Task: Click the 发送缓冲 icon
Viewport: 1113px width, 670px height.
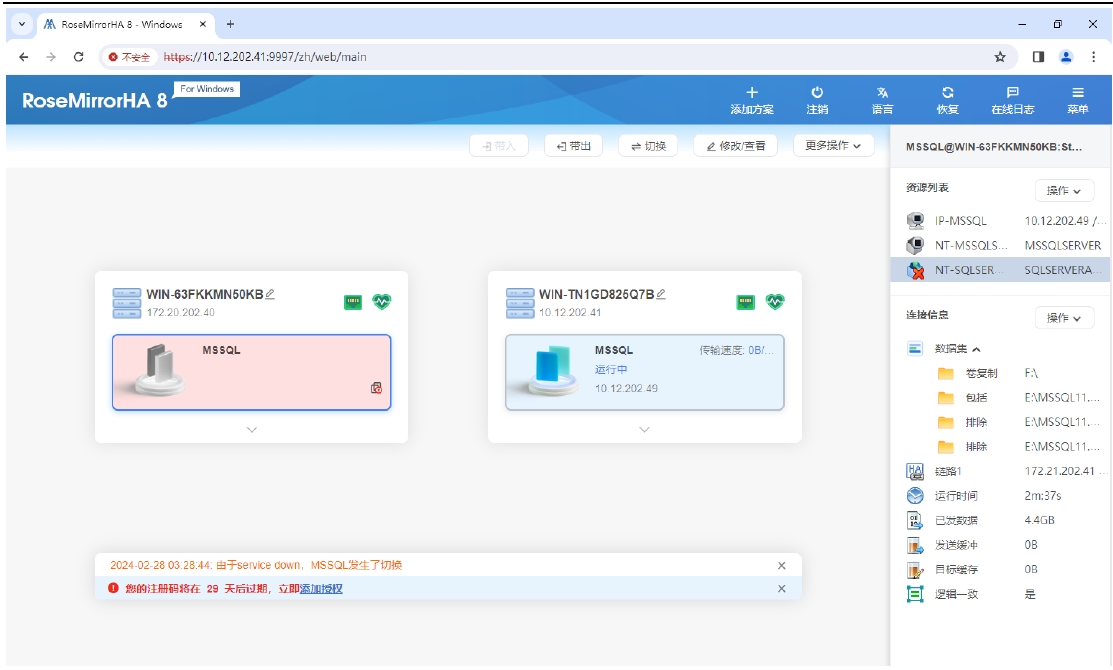Action: (x=915, y=545)
